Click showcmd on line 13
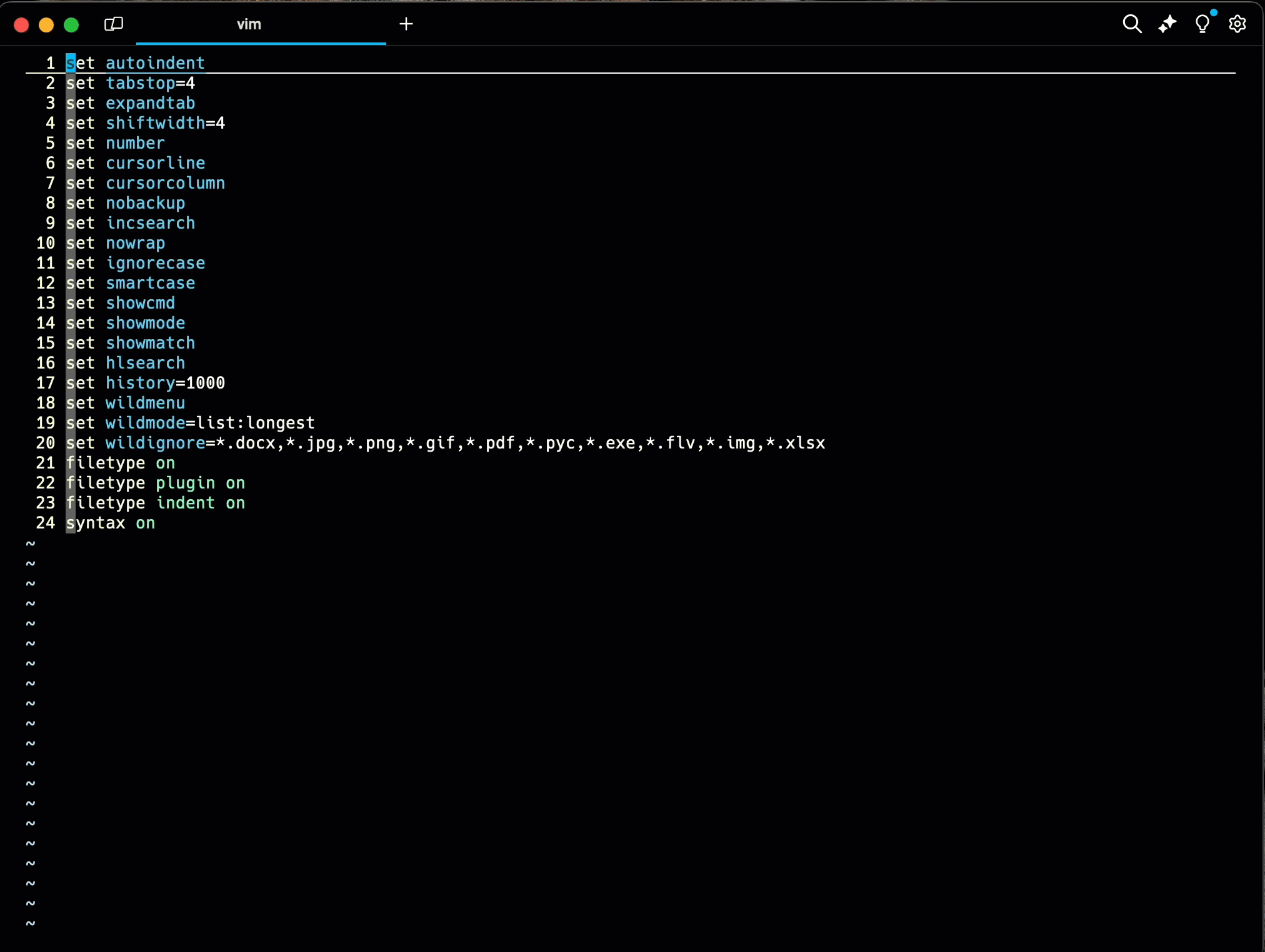The image size is (1265, 952). pyautogui.click(x=140, y=303)
